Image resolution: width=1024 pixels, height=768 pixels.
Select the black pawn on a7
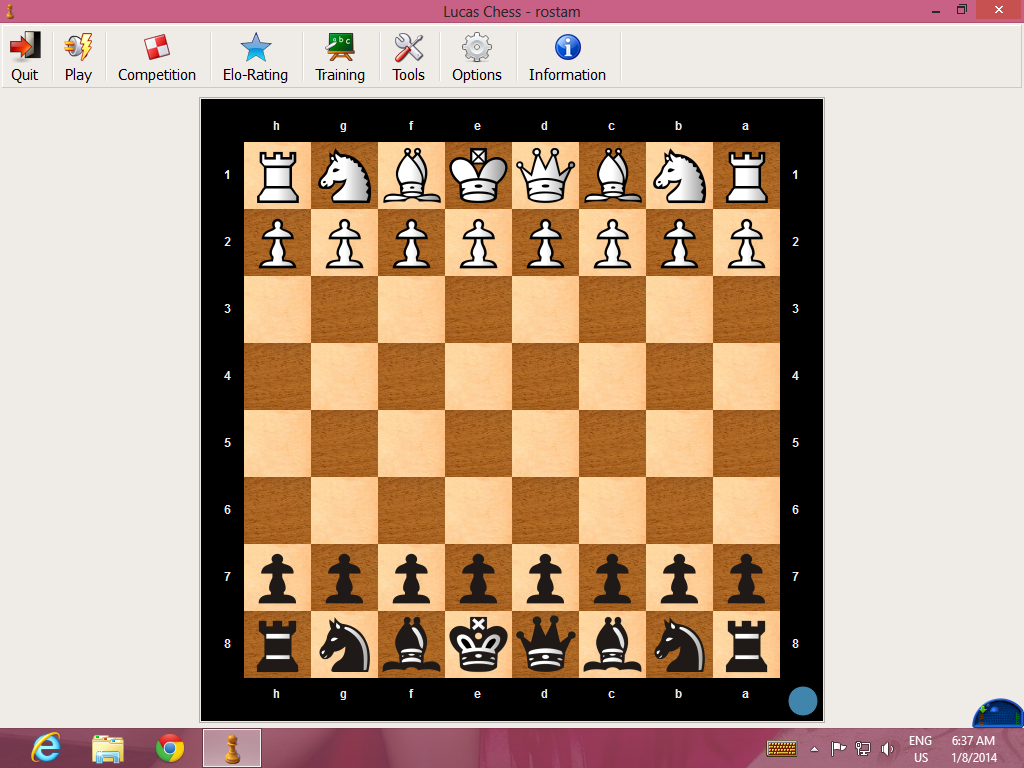tap(746, 578)
